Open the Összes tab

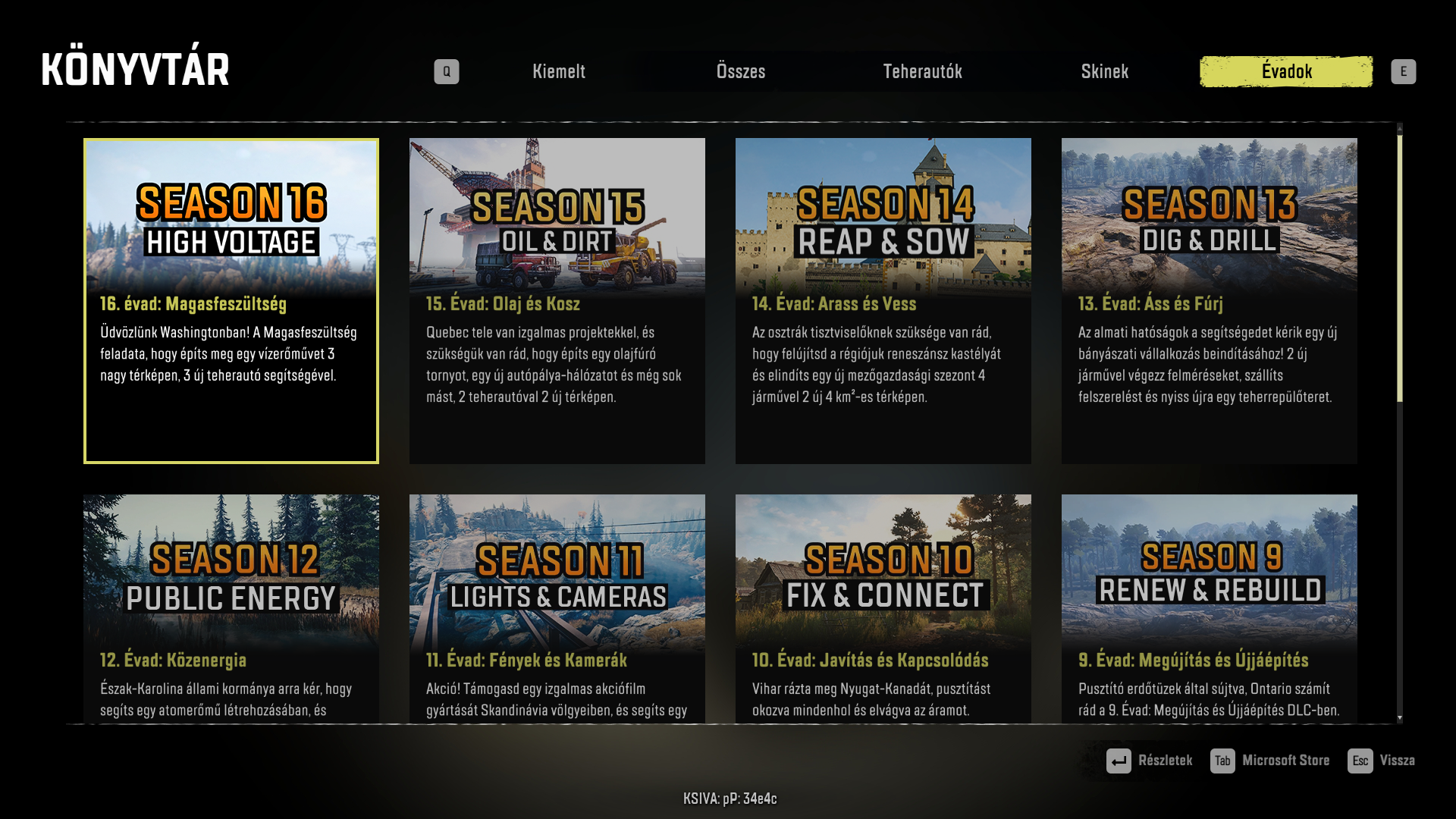pyautogui.click(x=741, y=71)
